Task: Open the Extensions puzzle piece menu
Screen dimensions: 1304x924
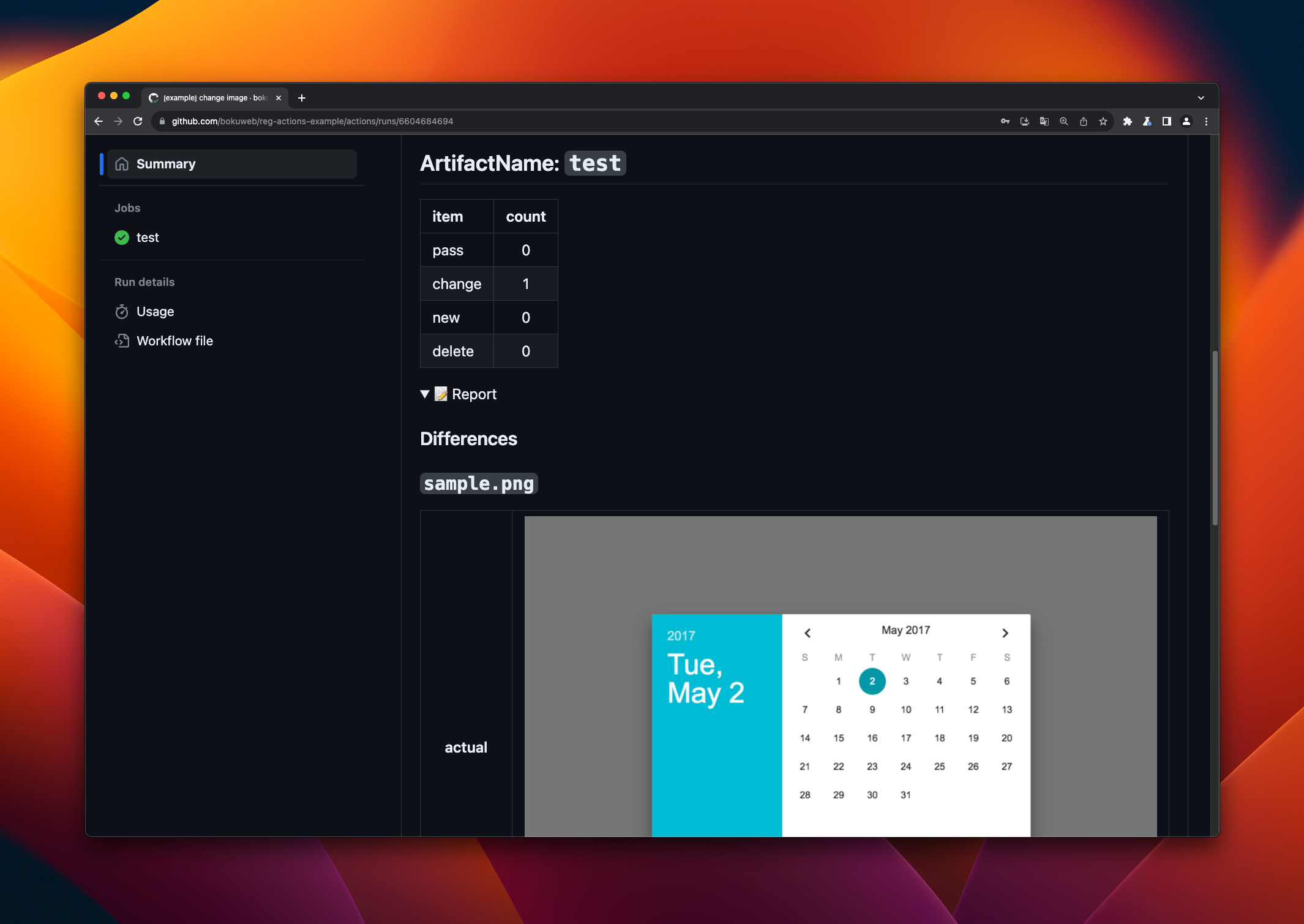Action: [x=1127, y=121]
